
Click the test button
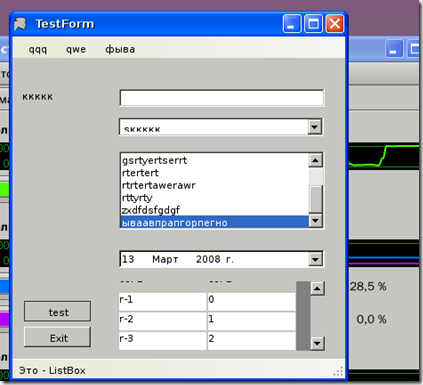[x=57, y=311]
